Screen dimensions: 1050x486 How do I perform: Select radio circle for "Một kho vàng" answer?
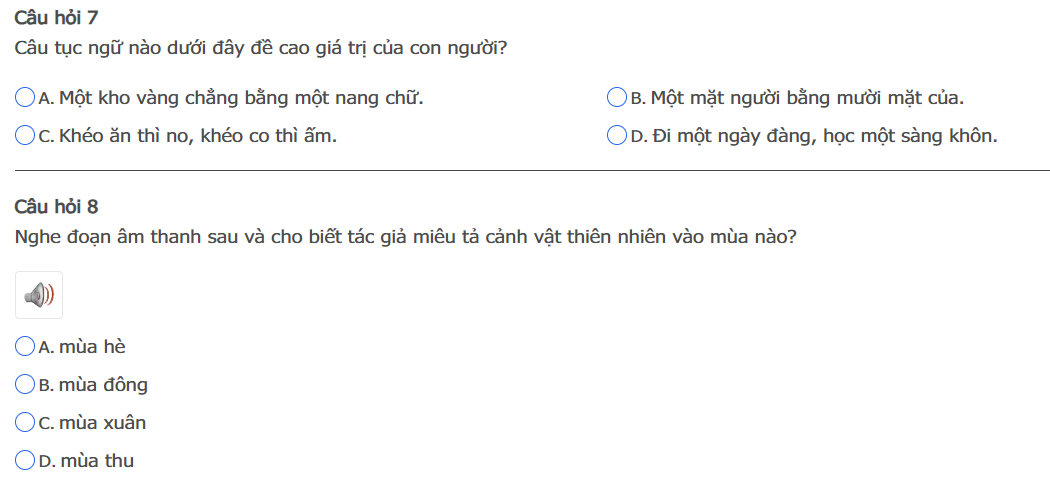click(26, 98)
